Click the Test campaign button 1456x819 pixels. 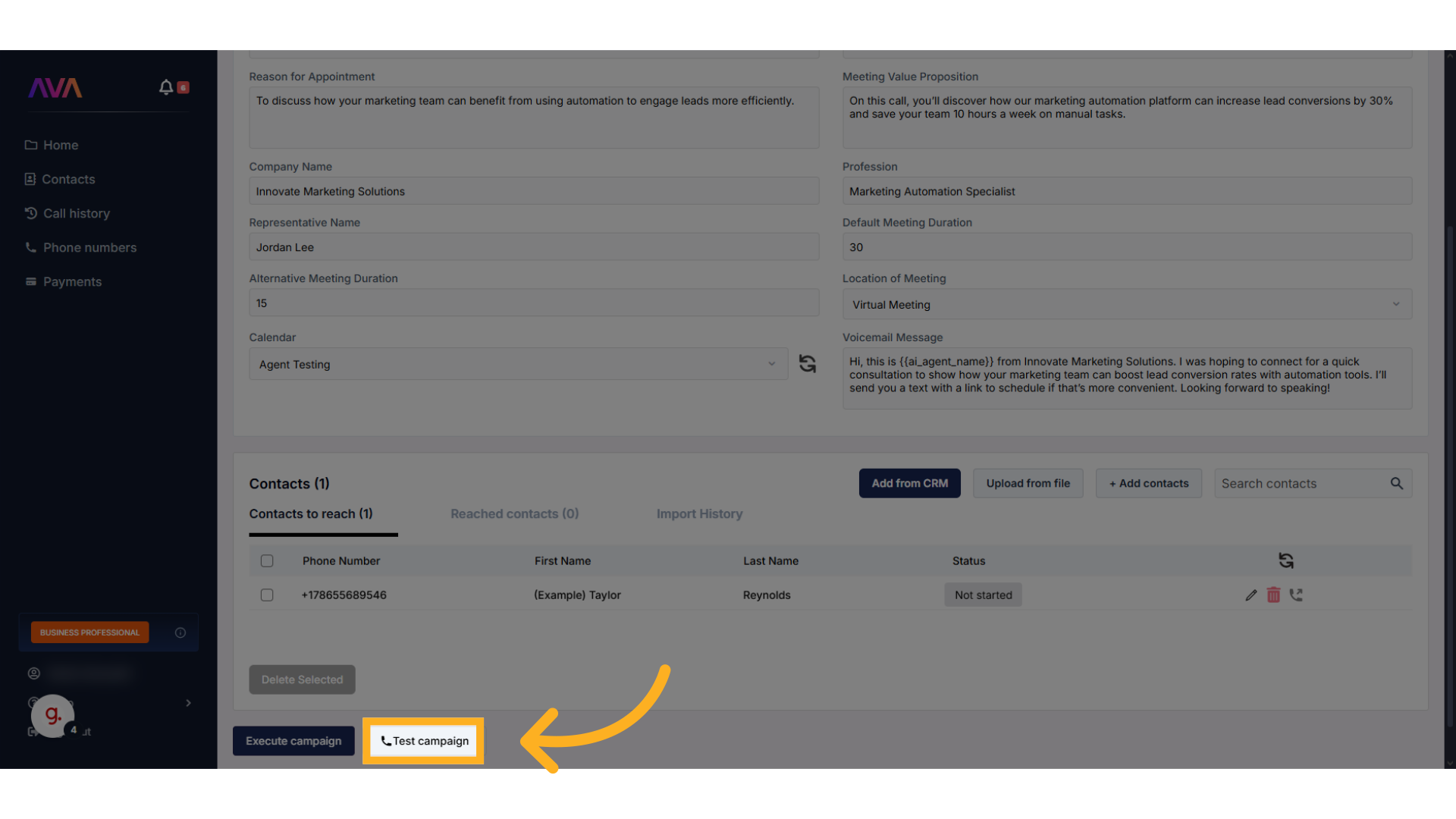pos(424,741)
